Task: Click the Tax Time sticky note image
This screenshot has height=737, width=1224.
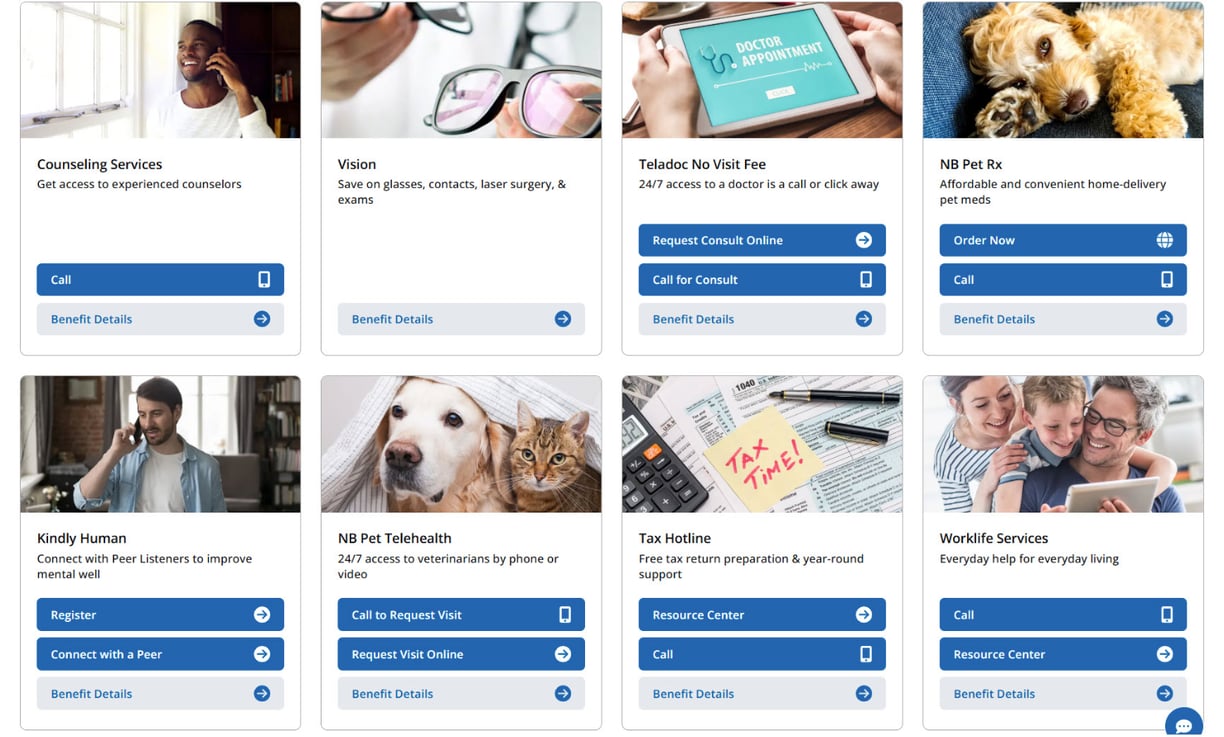Action: click(x=761, y=445)
